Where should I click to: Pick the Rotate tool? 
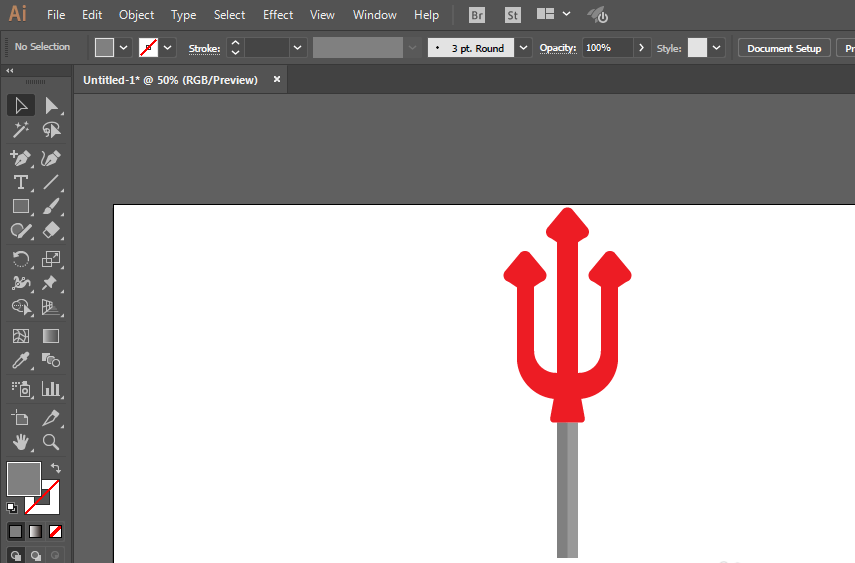click(x=21, y=259)
